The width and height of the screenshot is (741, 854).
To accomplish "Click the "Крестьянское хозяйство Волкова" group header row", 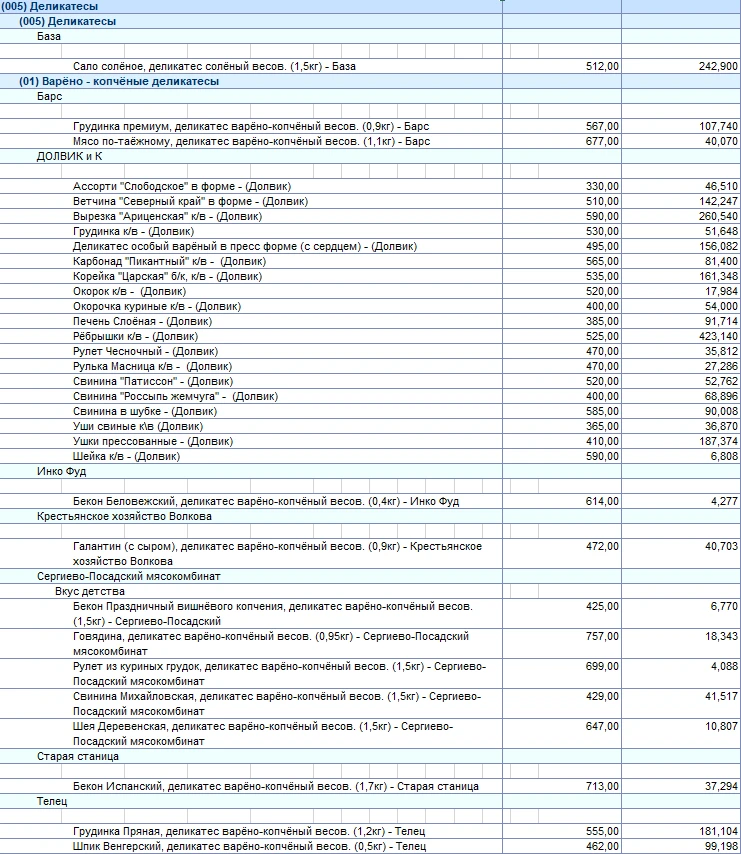I will [x=124, y=516].
